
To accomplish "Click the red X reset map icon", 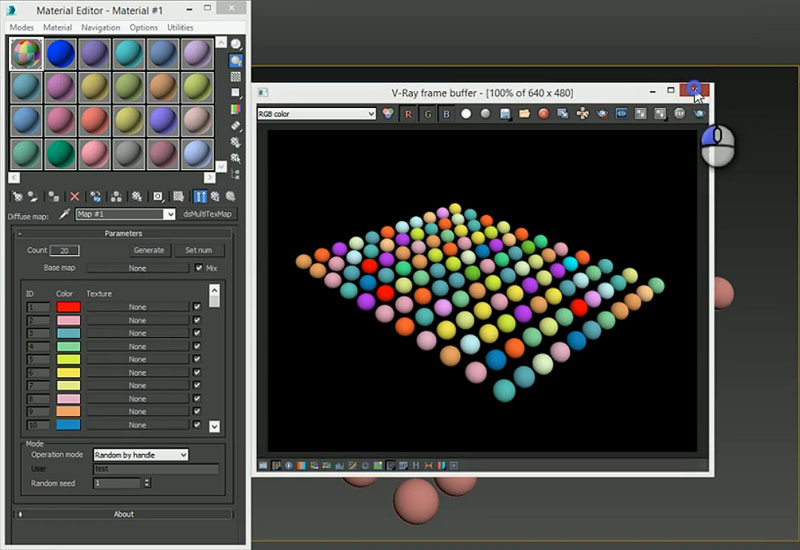I will pos(74,197).
